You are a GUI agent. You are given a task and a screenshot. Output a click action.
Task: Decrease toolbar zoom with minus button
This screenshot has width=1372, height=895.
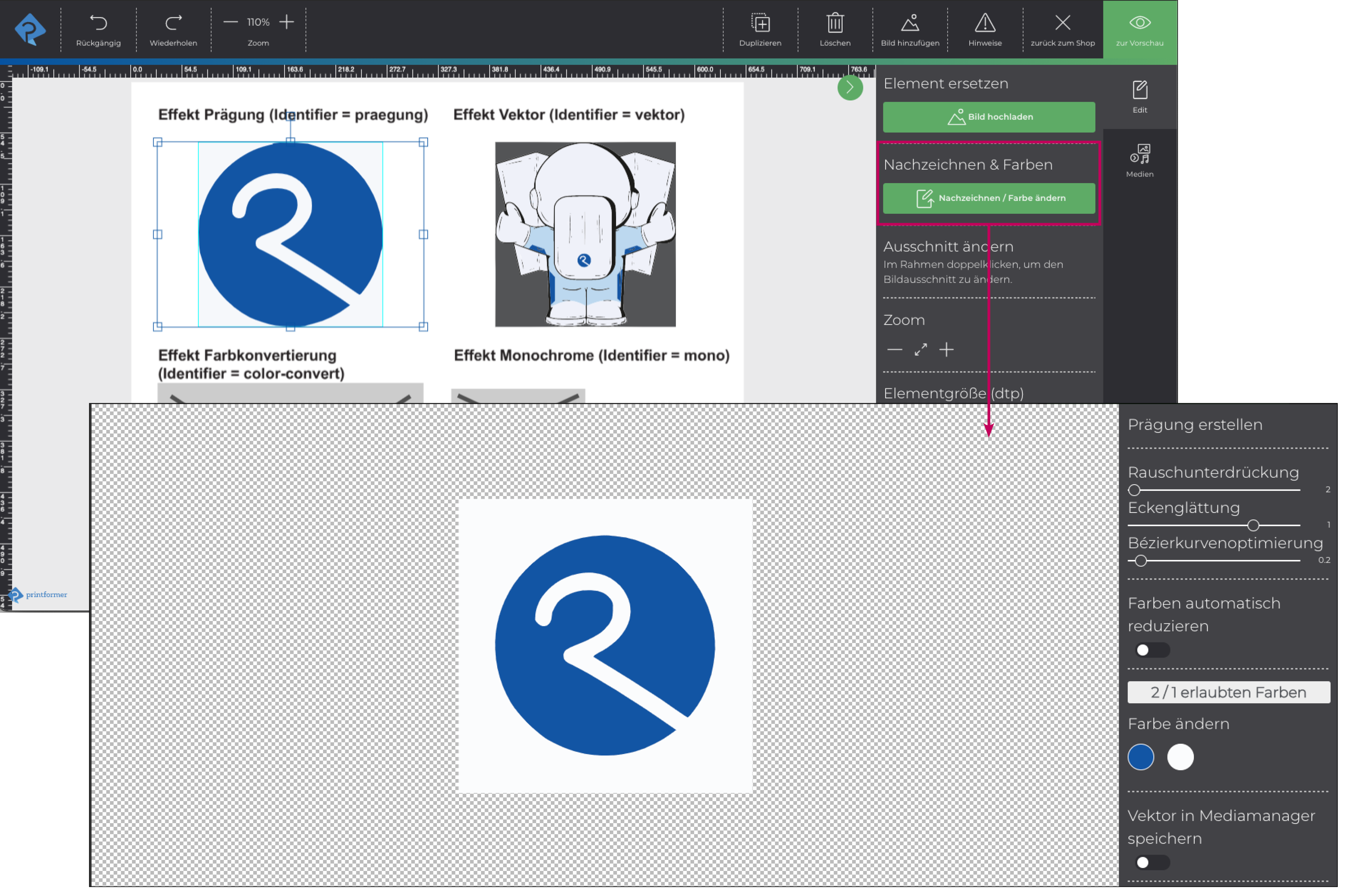(230, 22)
